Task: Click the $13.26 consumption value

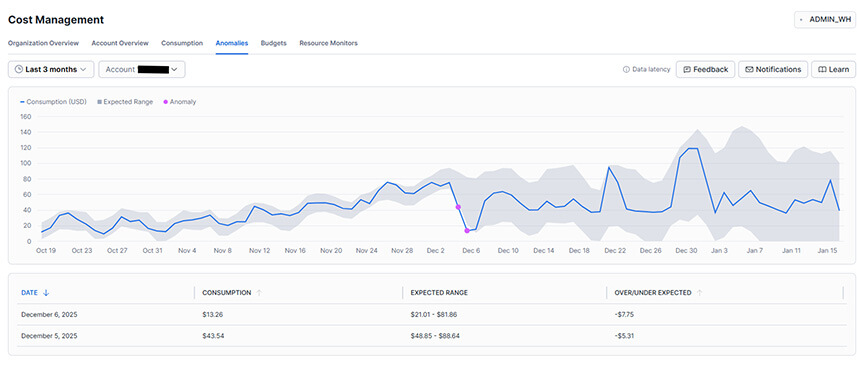Action: 213,314
